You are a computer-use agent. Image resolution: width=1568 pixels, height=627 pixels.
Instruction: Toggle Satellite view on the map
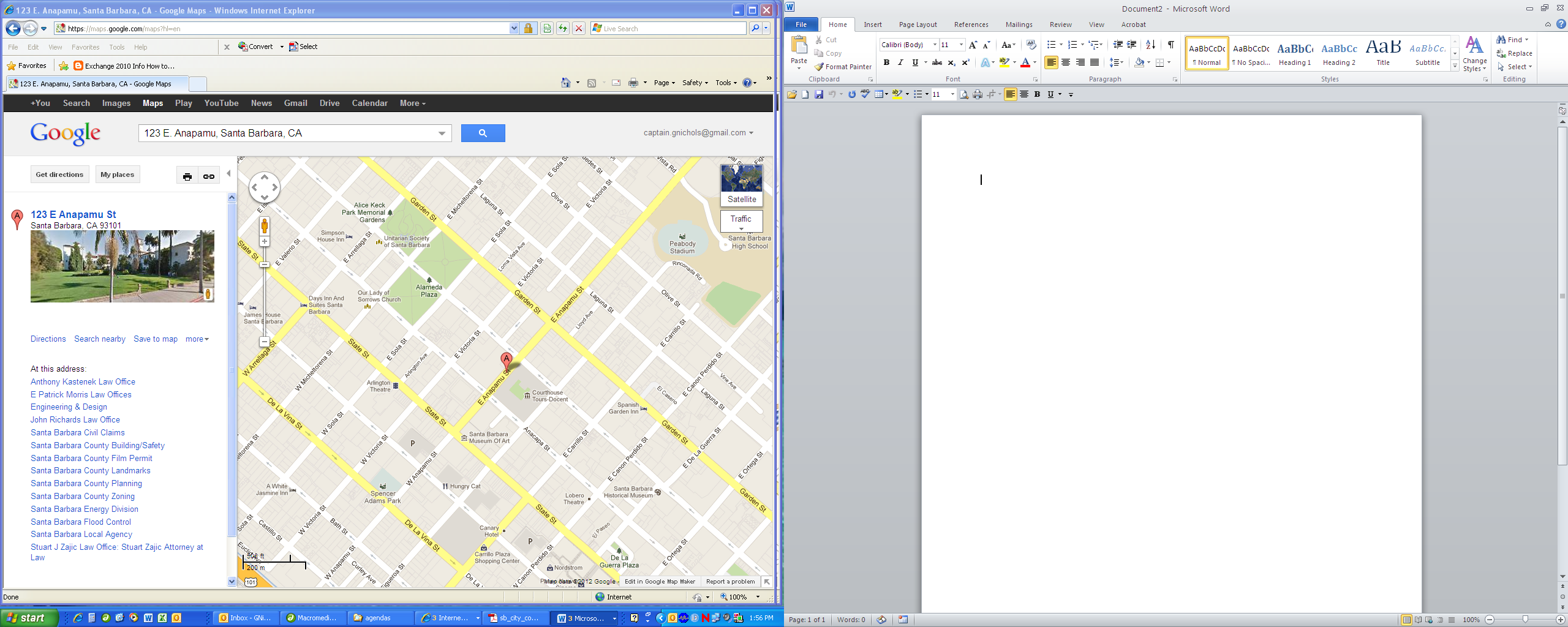click(742, 186)
